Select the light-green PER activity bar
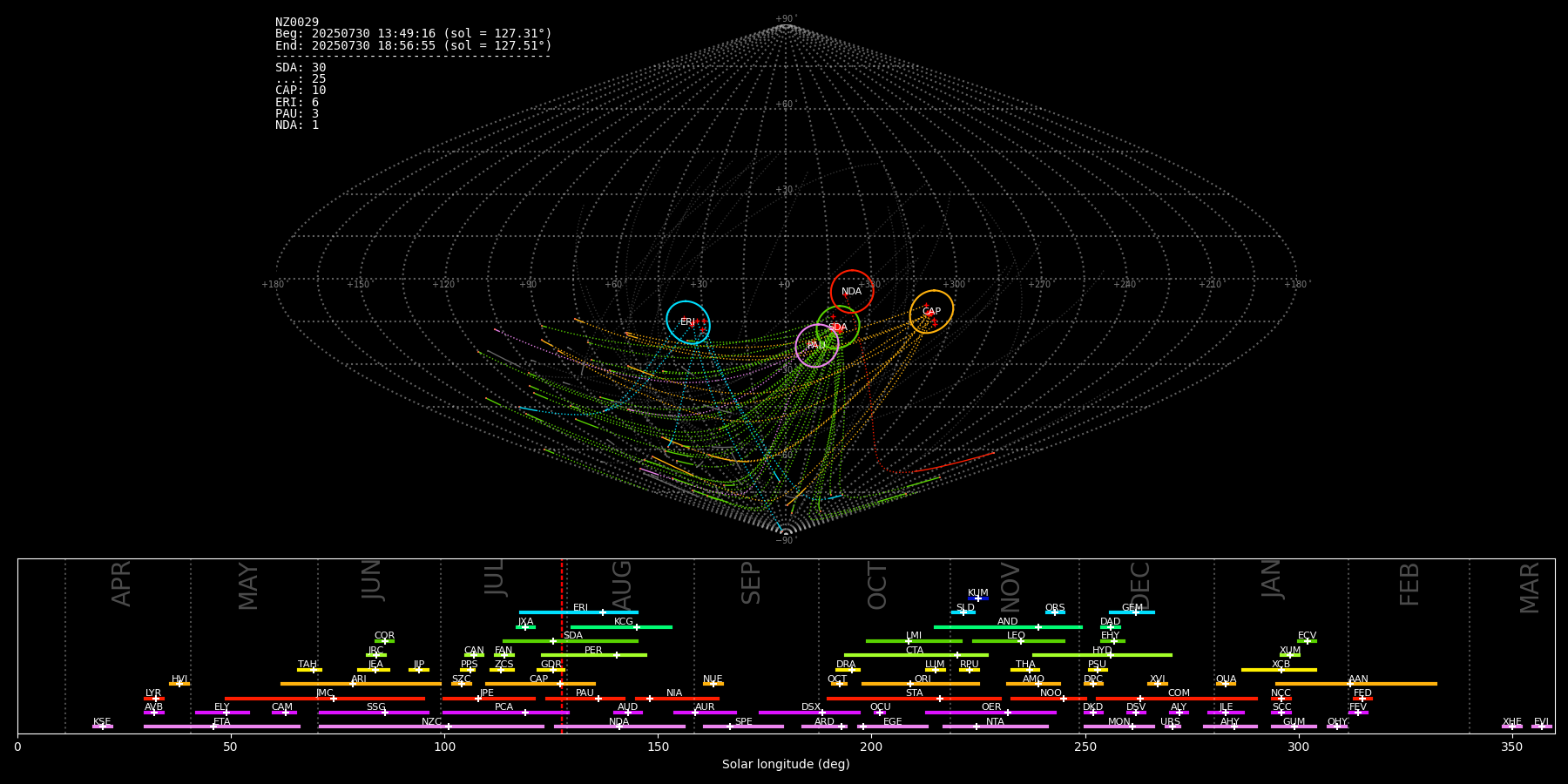The image size is (1568, 784). [594, 655]
